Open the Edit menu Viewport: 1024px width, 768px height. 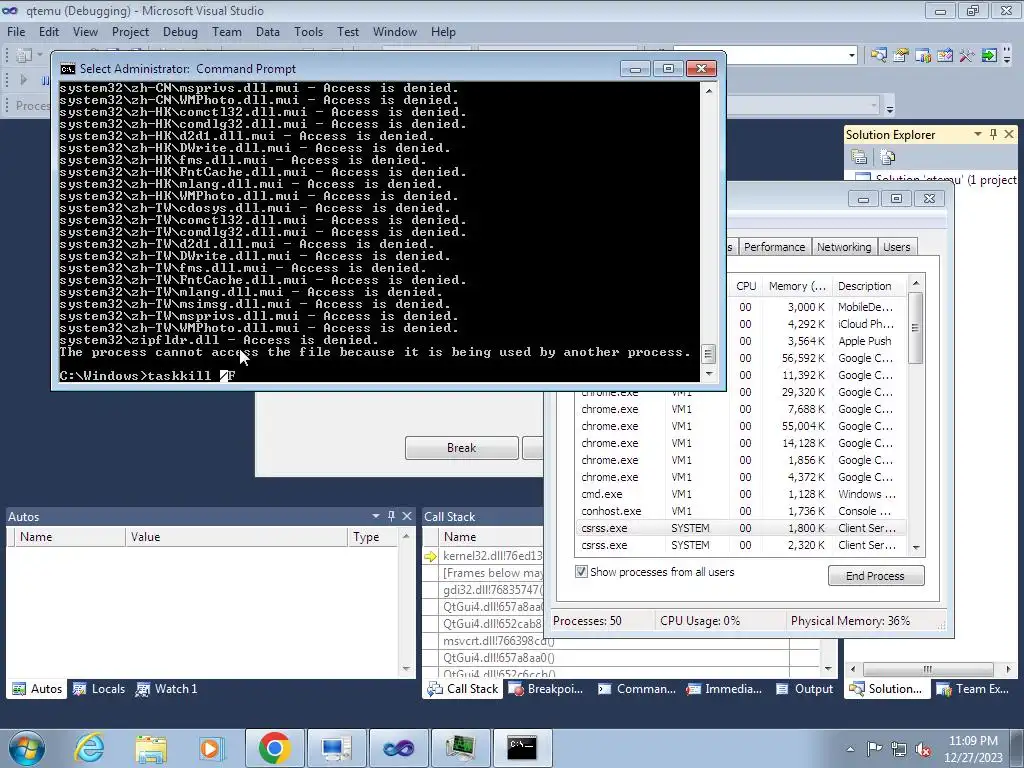48,31
